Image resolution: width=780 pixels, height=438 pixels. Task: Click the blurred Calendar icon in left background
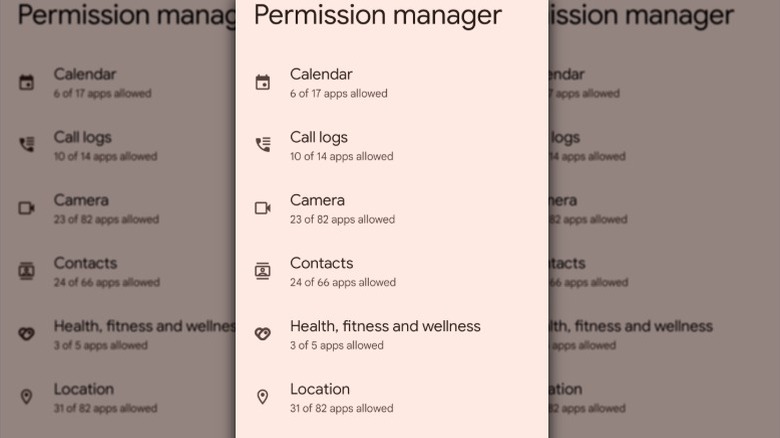(x=27, y=83)
